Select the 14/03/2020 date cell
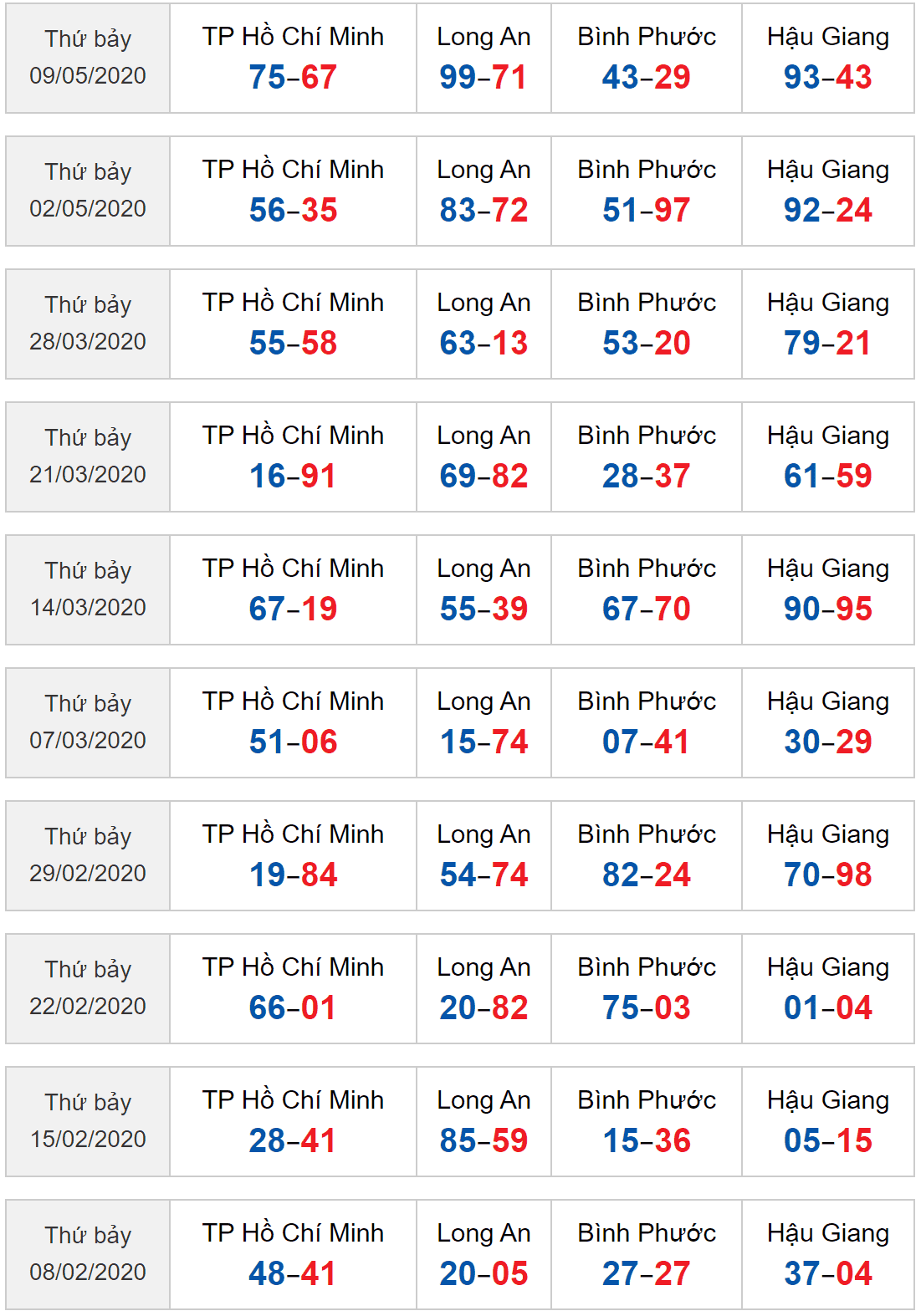 tap(88, 589)
